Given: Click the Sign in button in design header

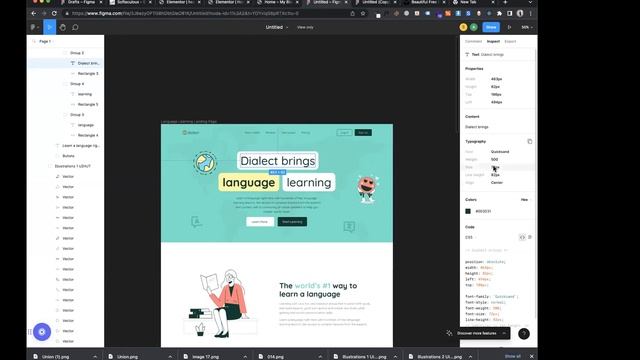Looking at the screenshot, I should [363, 133].
